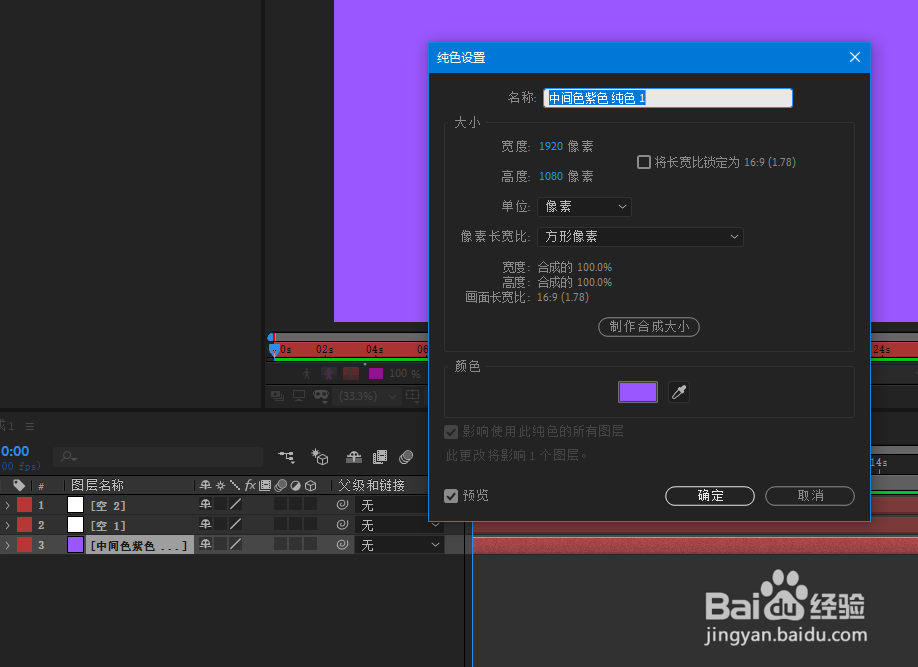Open the composition mini-flowchart icon
Image resolution: width=918 pixels, height=667 pixels.
click(x=287, y=456)
